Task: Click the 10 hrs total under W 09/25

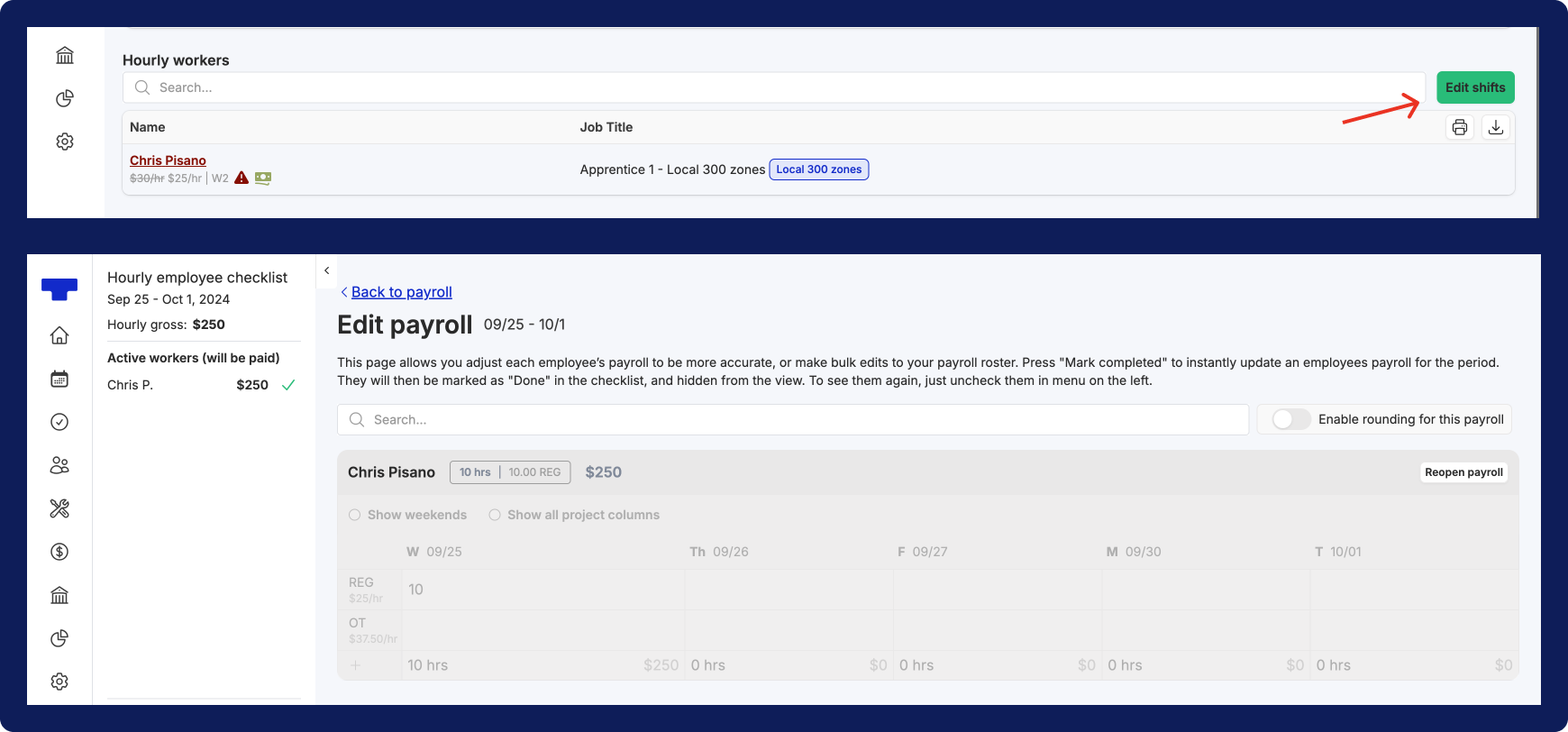Action: tap(427, 665)
